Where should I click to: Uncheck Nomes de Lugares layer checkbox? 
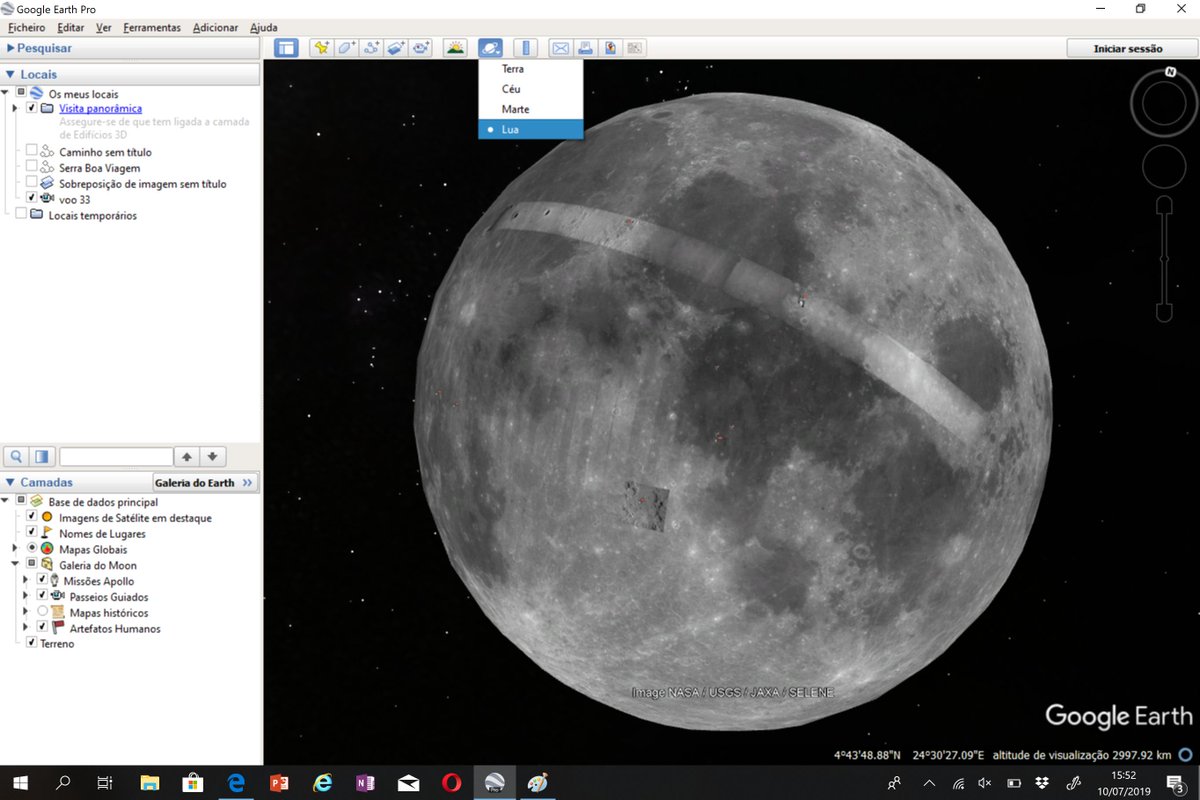pyautogui.click(x=32, y=533)
